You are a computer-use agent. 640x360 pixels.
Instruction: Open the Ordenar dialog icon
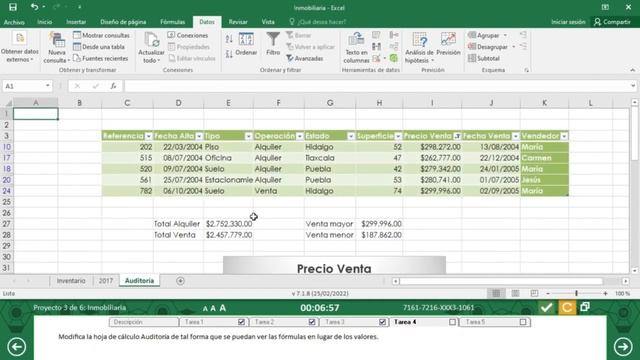246,40
